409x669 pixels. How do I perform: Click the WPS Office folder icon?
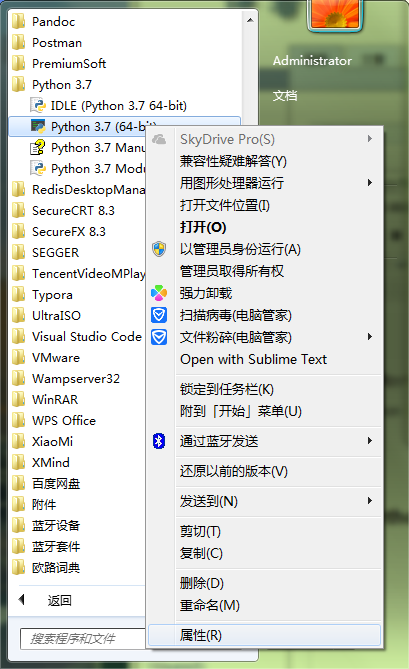(x=18, y=420)
